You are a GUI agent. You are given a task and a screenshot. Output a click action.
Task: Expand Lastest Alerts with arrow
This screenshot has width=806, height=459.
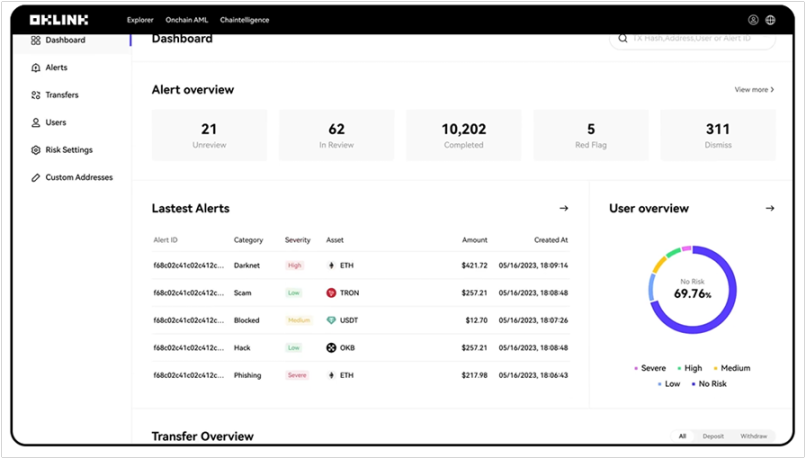click(563, 208)
